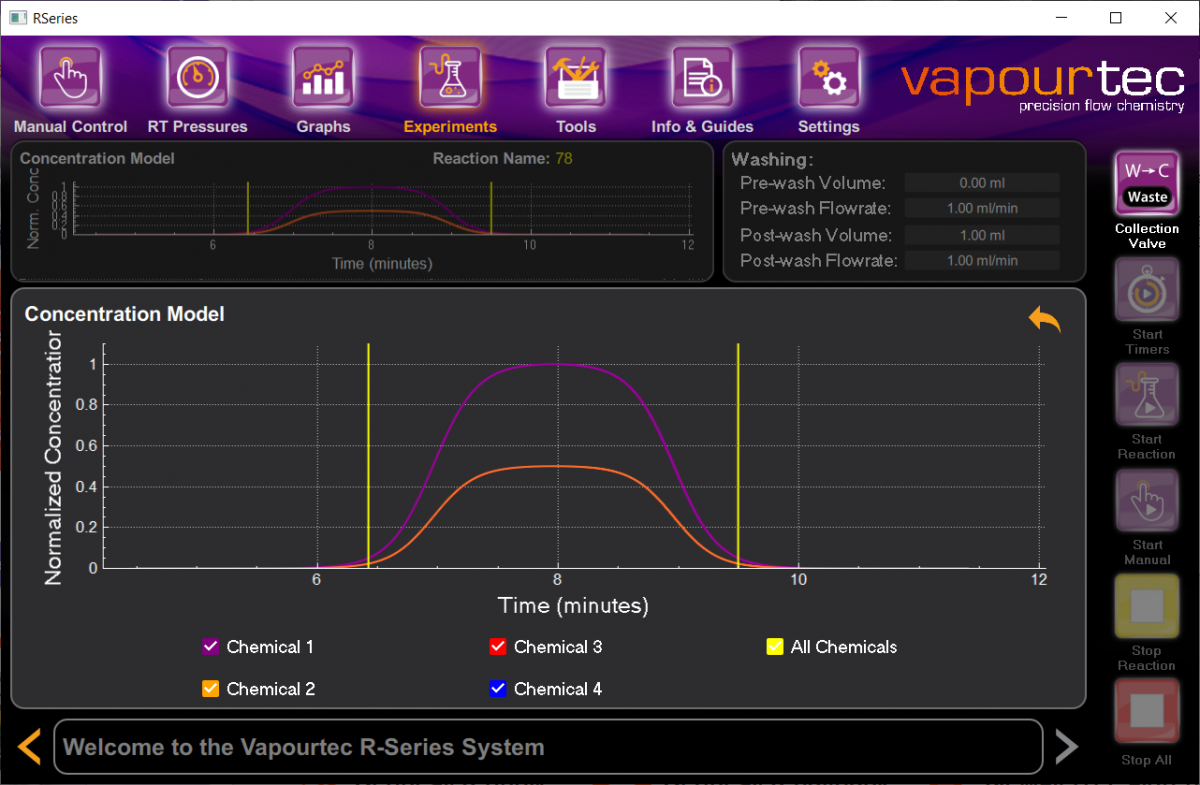Viewport: 1200px width, 785px height.
Task: Advance the message bar with right chevron
Action: coord(1066,746)
